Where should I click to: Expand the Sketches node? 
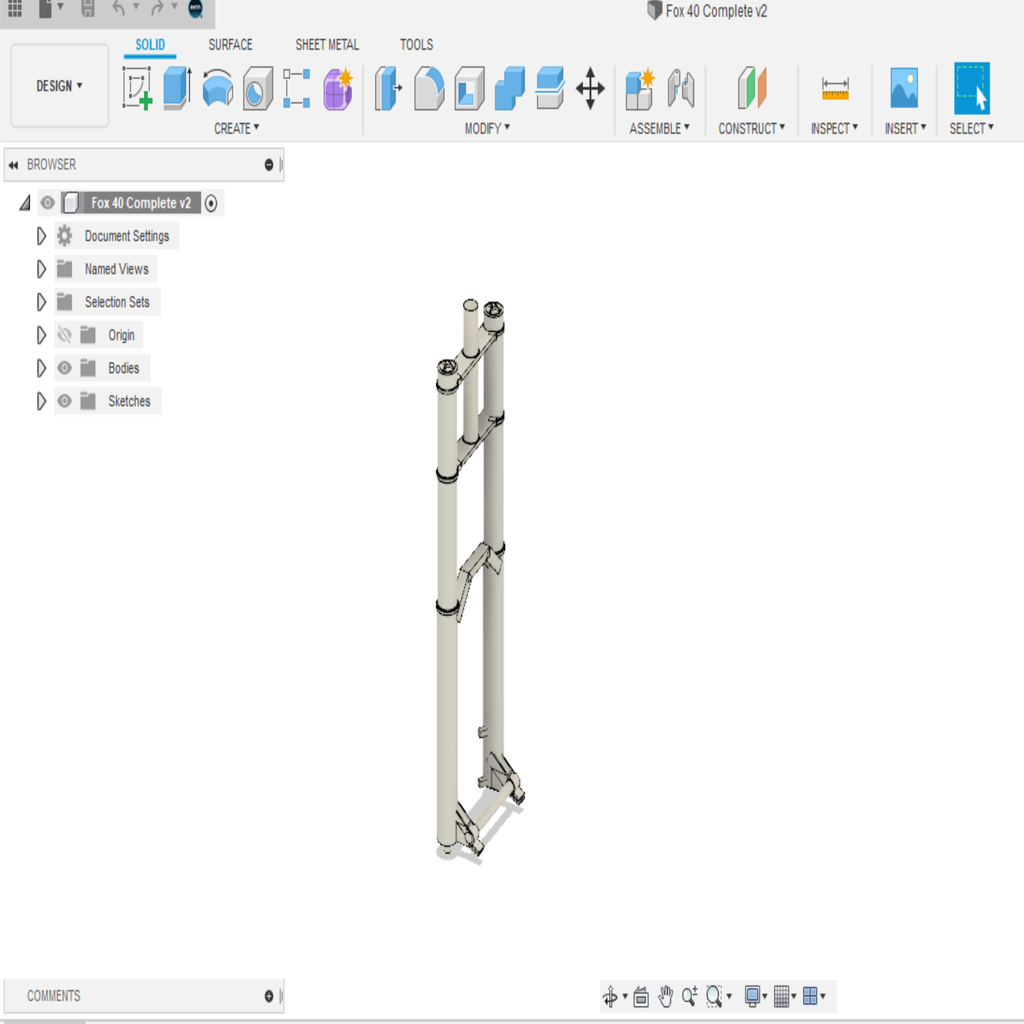(x=41, y=401)
